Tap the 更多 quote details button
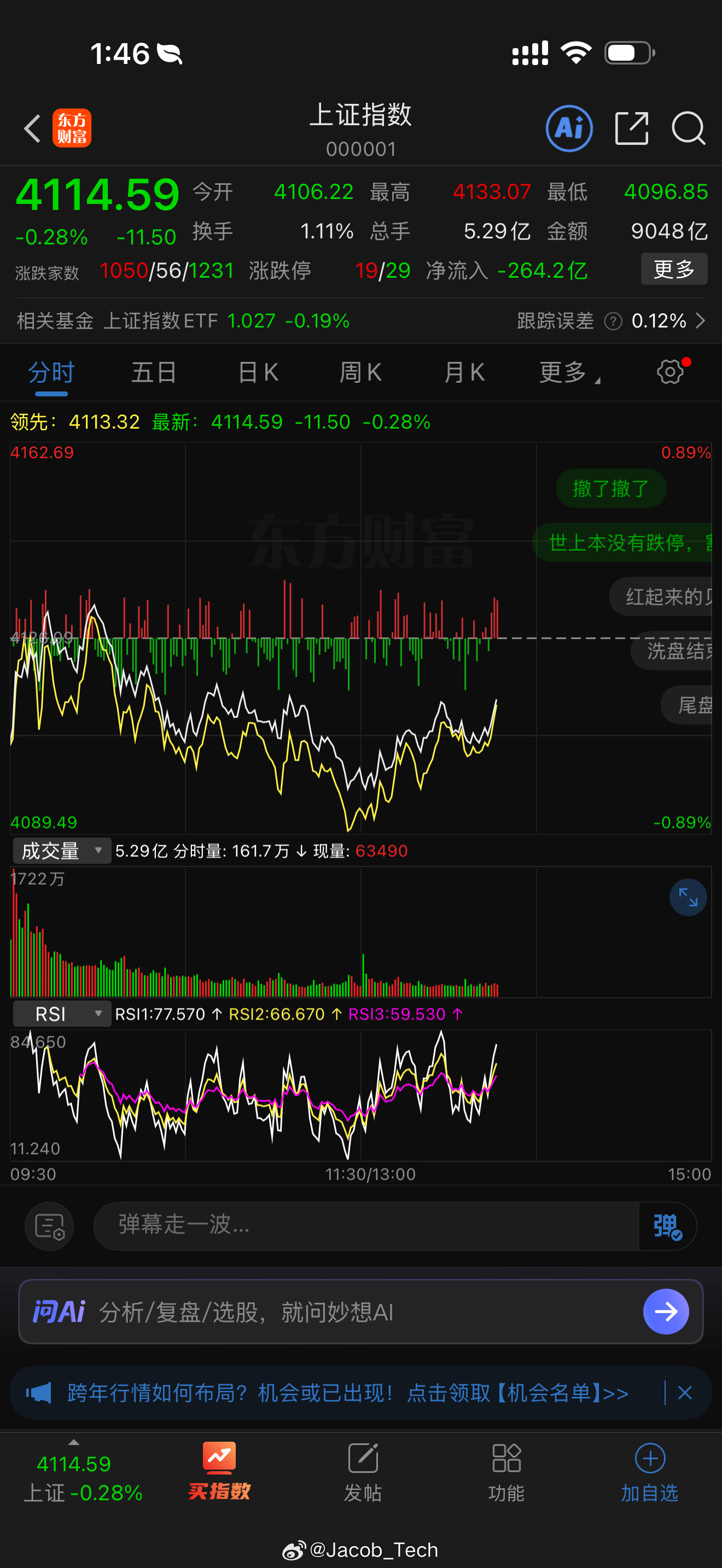This screenshot has width=722, height=1568. point(674,269)
